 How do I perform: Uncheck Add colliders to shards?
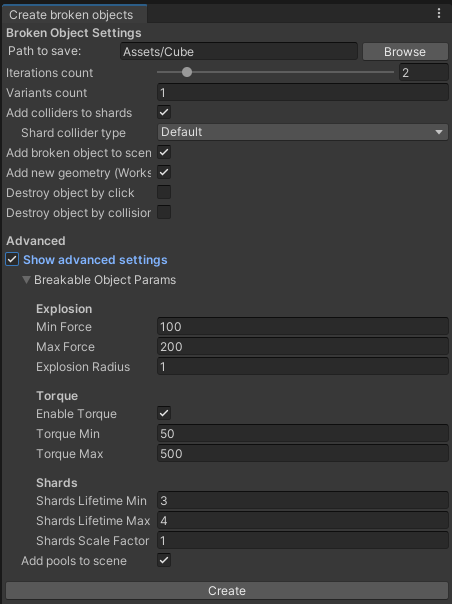pyautogui.click(x=164, y=112)
